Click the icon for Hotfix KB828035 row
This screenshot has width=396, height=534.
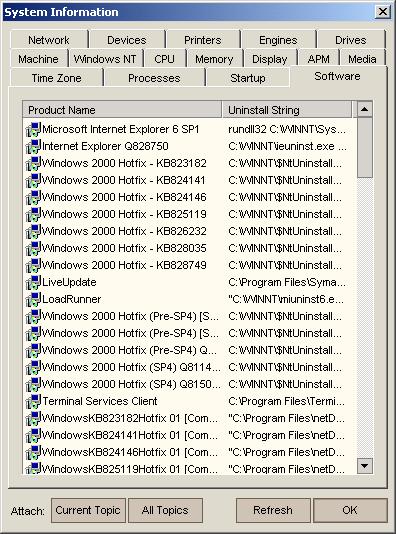click(33, 249)
